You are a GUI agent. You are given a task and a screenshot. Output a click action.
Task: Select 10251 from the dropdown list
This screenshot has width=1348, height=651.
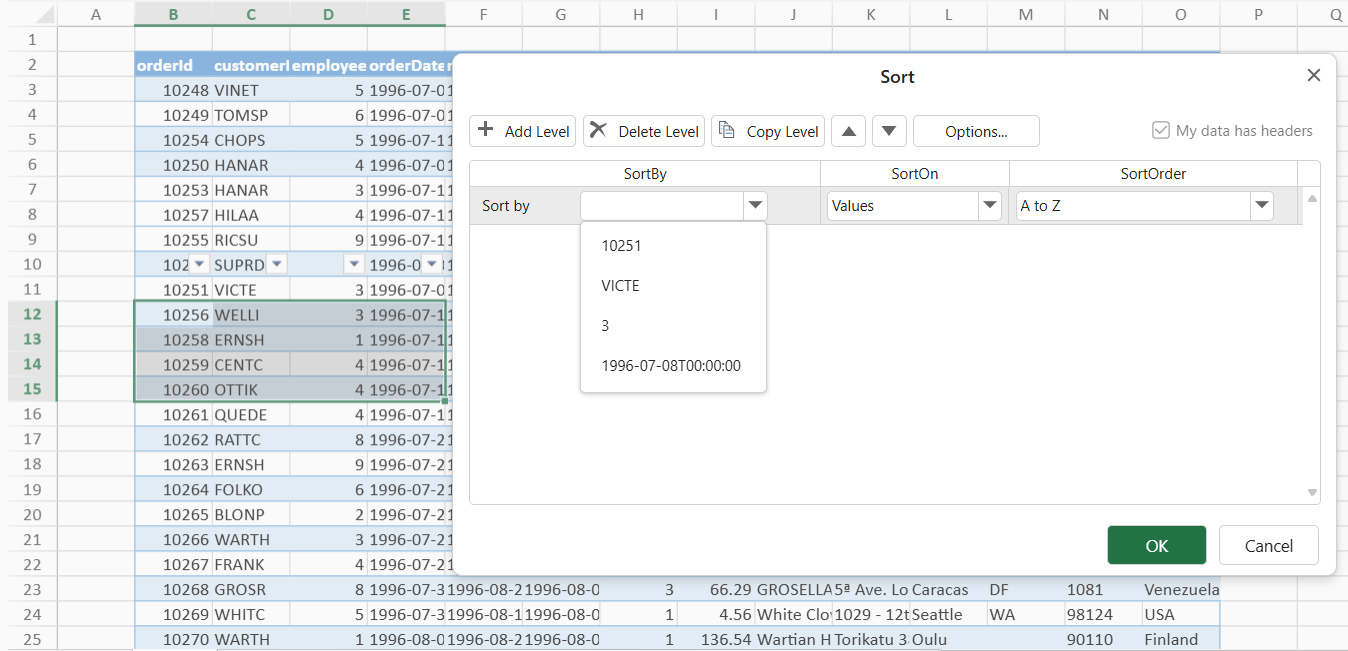(x=621, y=246)
